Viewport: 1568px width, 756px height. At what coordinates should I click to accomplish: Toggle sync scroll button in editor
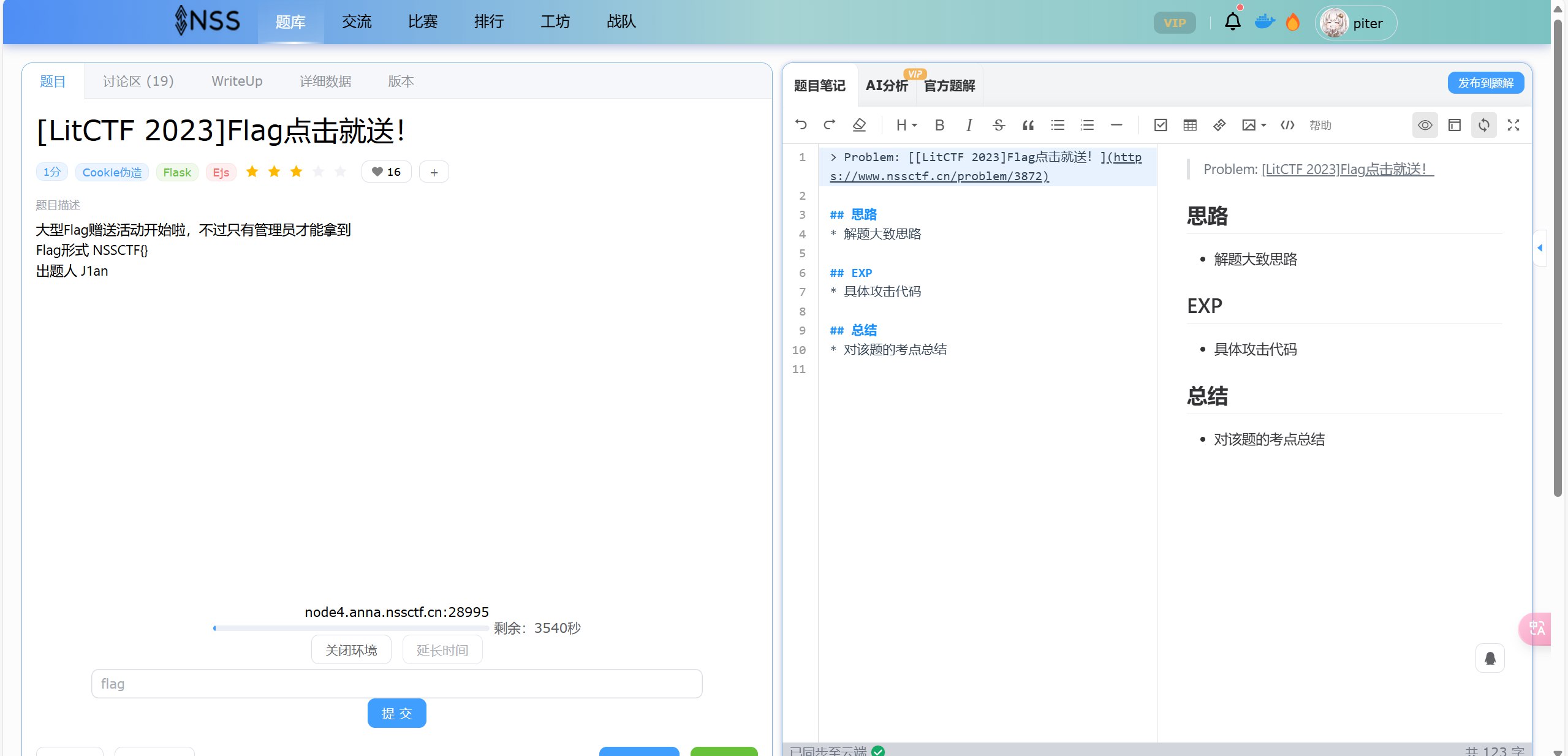(1484, 125)
